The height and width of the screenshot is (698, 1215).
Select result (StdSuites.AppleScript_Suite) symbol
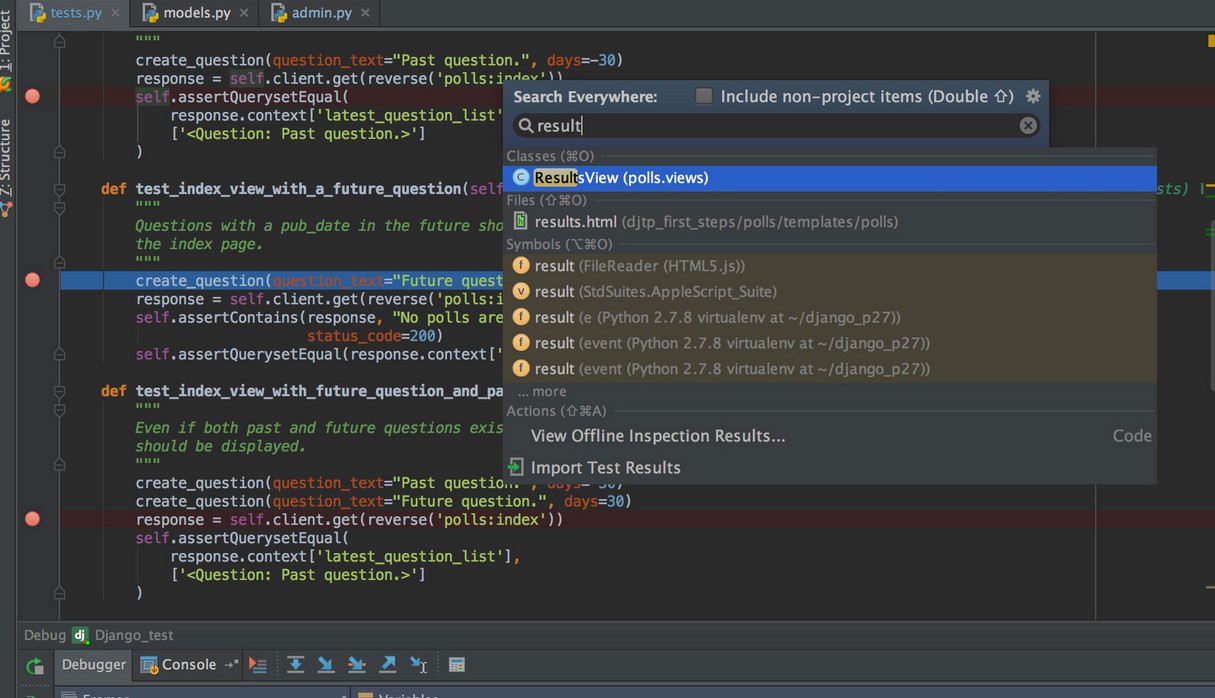tap(829, 292)
